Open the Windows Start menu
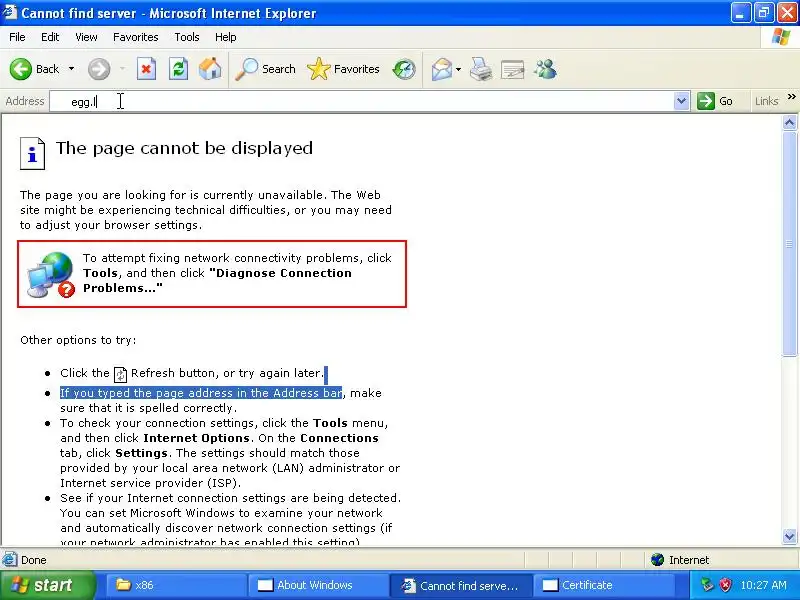Image resolution: width=800 pixels, height=600 pixels. click(x=48, y=585)
